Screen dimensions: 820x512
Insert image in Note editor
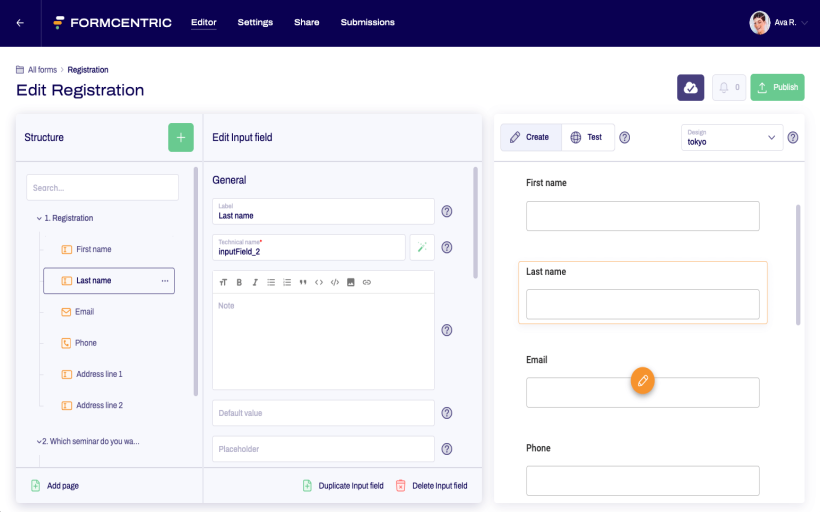(351, 282)
